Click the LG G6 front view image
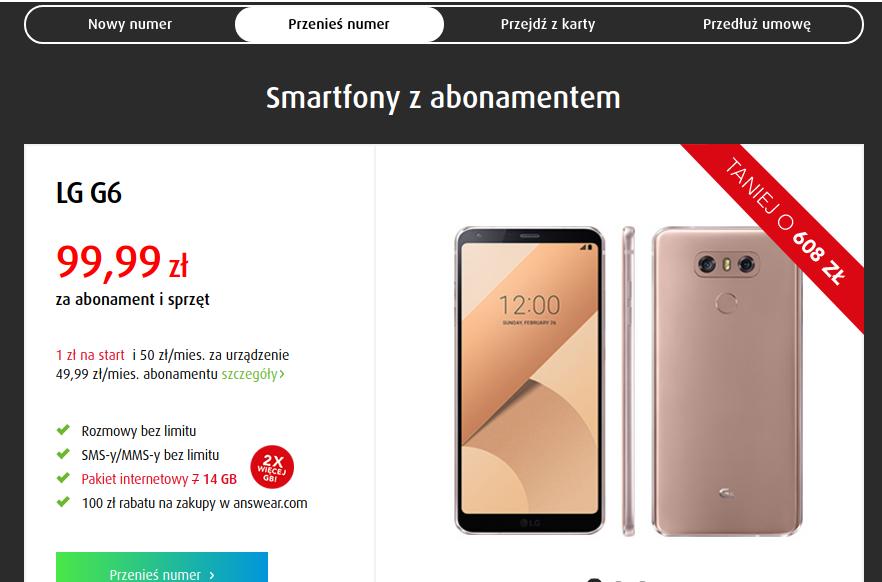The height and width of the screenshot is (582, 882). click(x=529, y=380)
